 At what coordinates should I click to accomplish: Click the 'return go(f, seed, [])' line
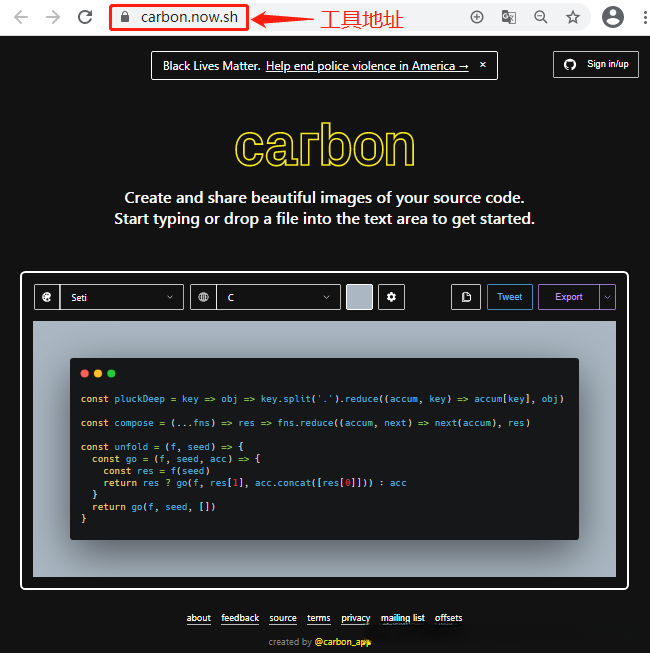[x=154, y=507]
